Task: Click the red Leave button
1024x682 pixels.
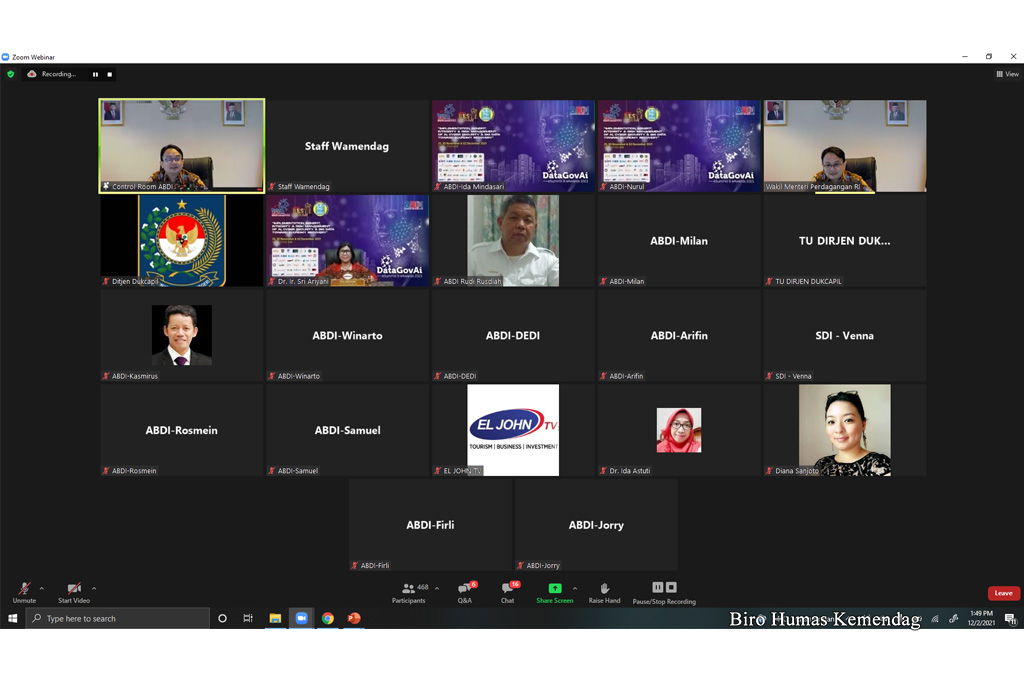Action: coord(1003,593)
